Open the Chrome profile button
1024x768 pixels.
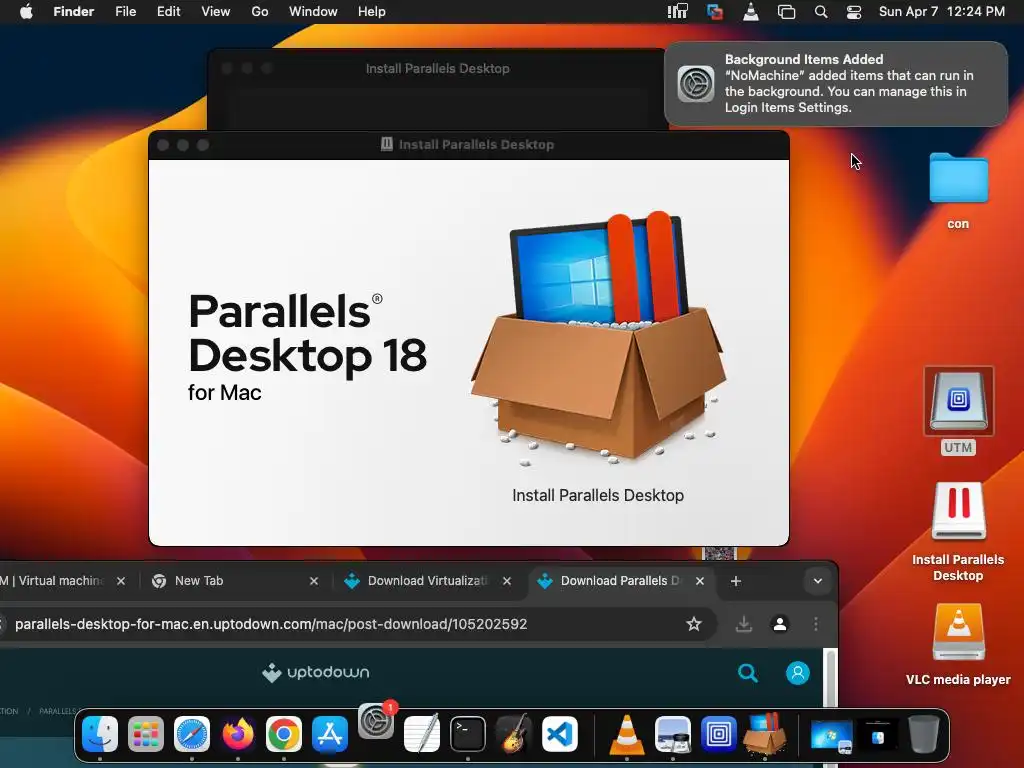pos(779,624)
